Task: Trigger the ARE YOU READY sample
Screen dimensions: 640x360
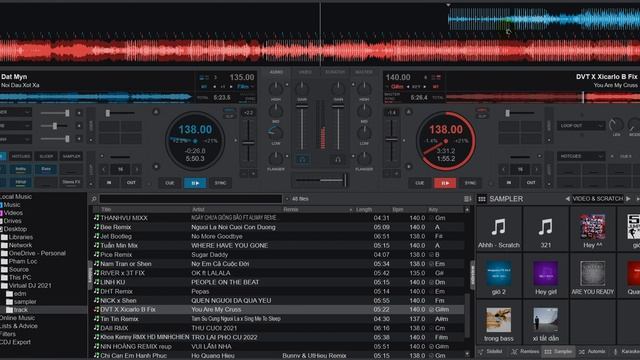Action: [593, 276]
